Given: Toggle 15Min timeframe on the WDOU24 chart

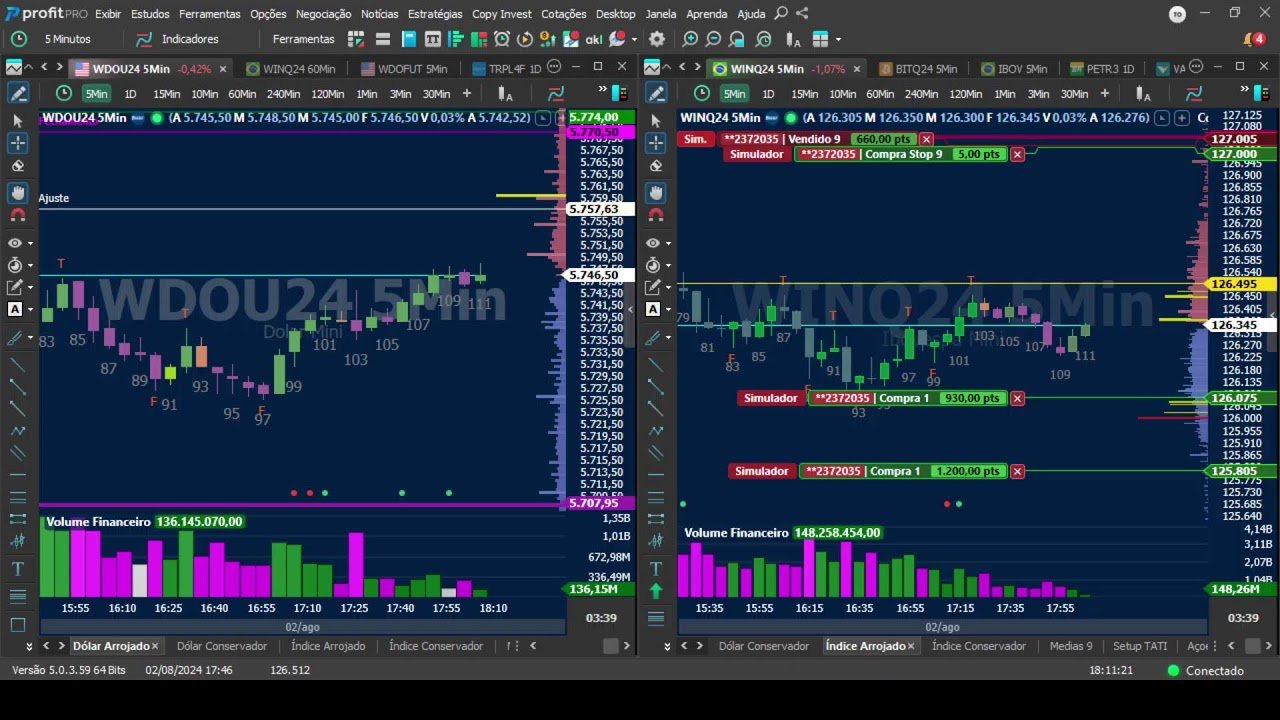Looking at the screenshot, I should [x=166, y=94].
